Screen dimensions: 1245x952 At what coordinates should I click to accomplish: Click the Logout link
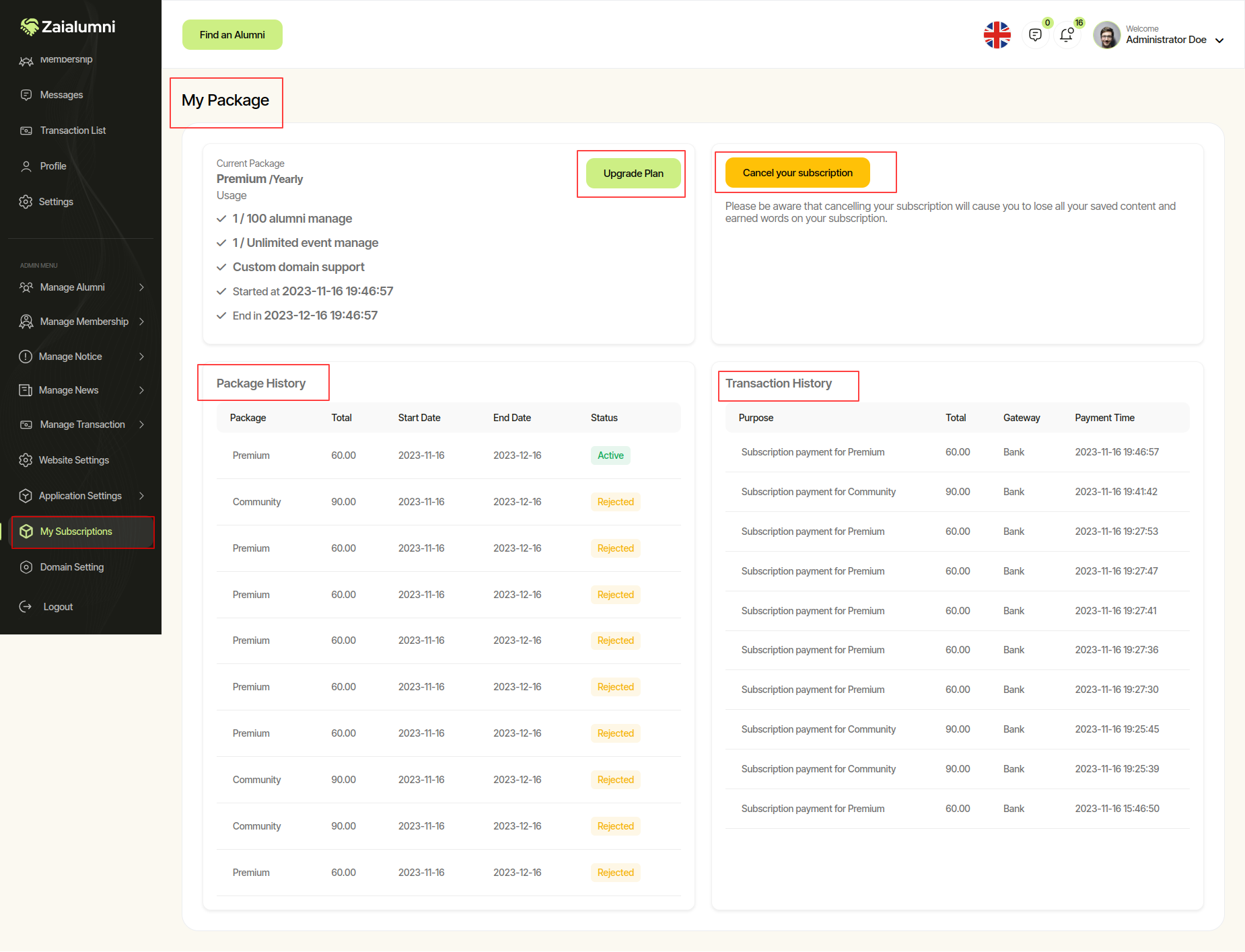[58, 607]
